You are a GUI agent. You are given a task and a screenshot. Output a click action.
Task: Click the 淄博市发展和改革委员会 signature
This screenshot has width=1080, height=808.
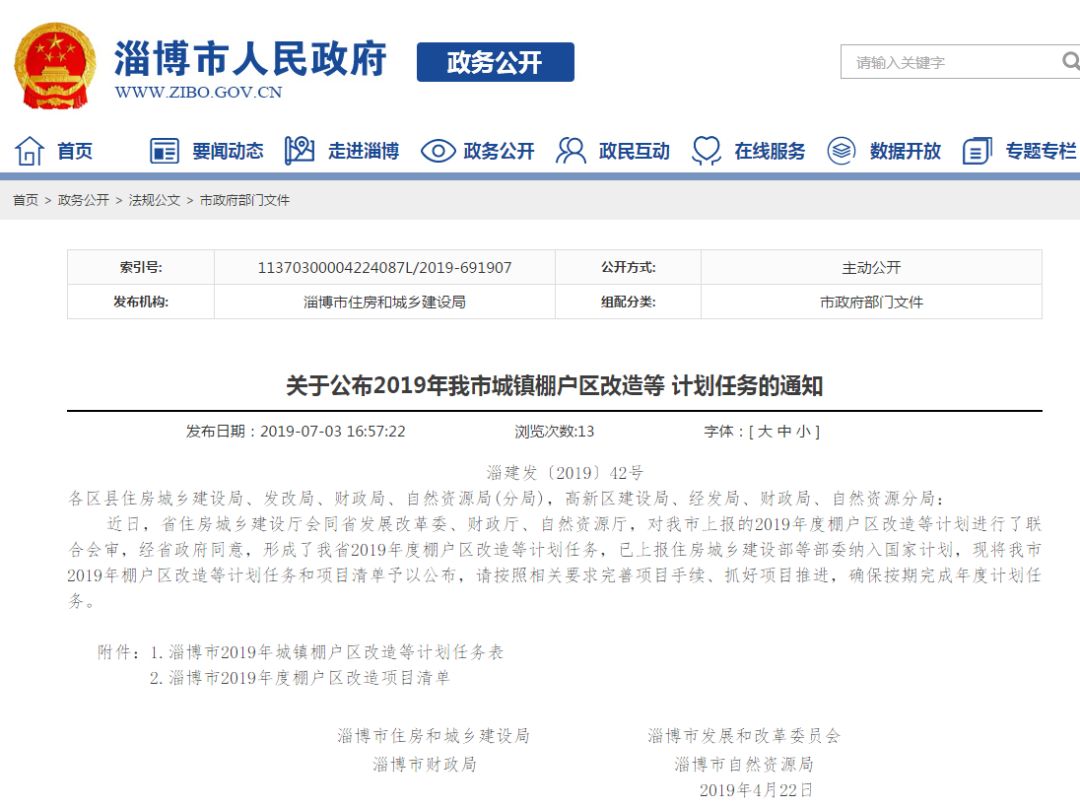744,736
